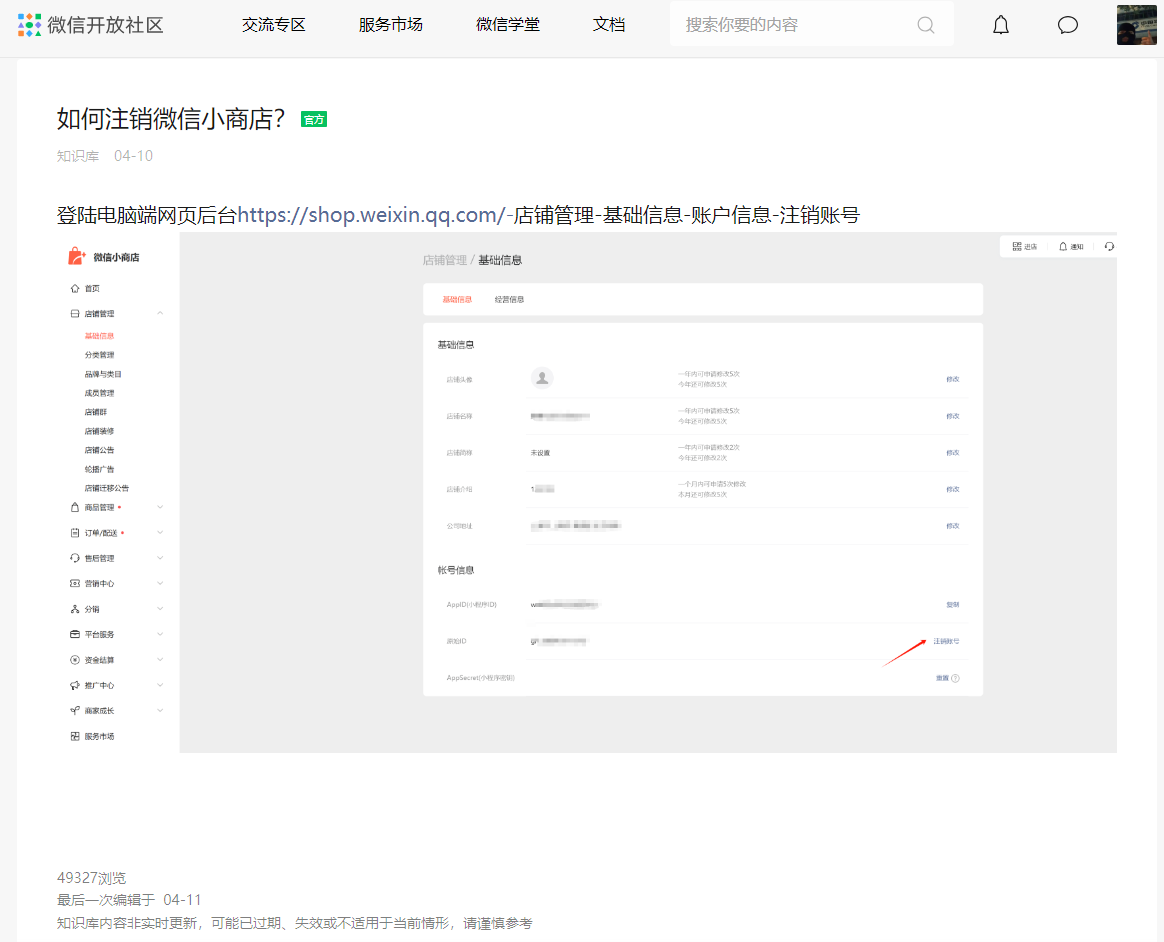Focus the 搜索你要的内容 search field
Image resolution: width=1164 pixels, height=942 pixels.
tap(794, 25)
